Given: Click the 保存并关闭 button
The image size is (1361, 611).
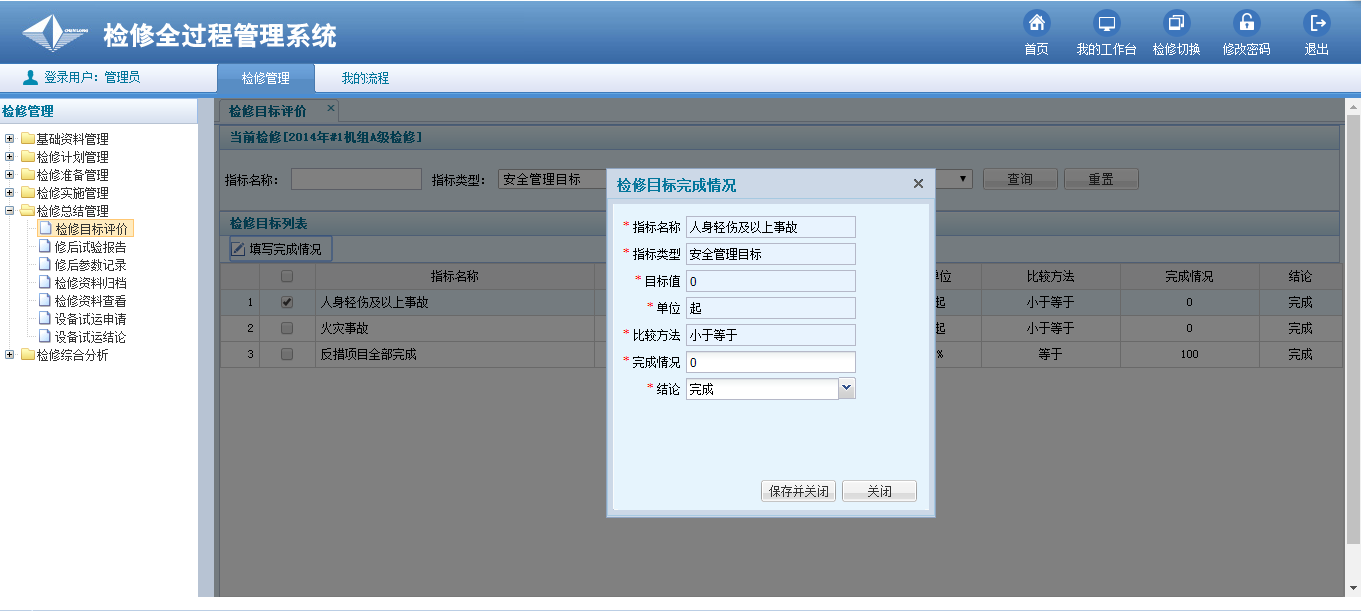Looking at the screenshot, I should pyautogui.click(x=798, y=492).
